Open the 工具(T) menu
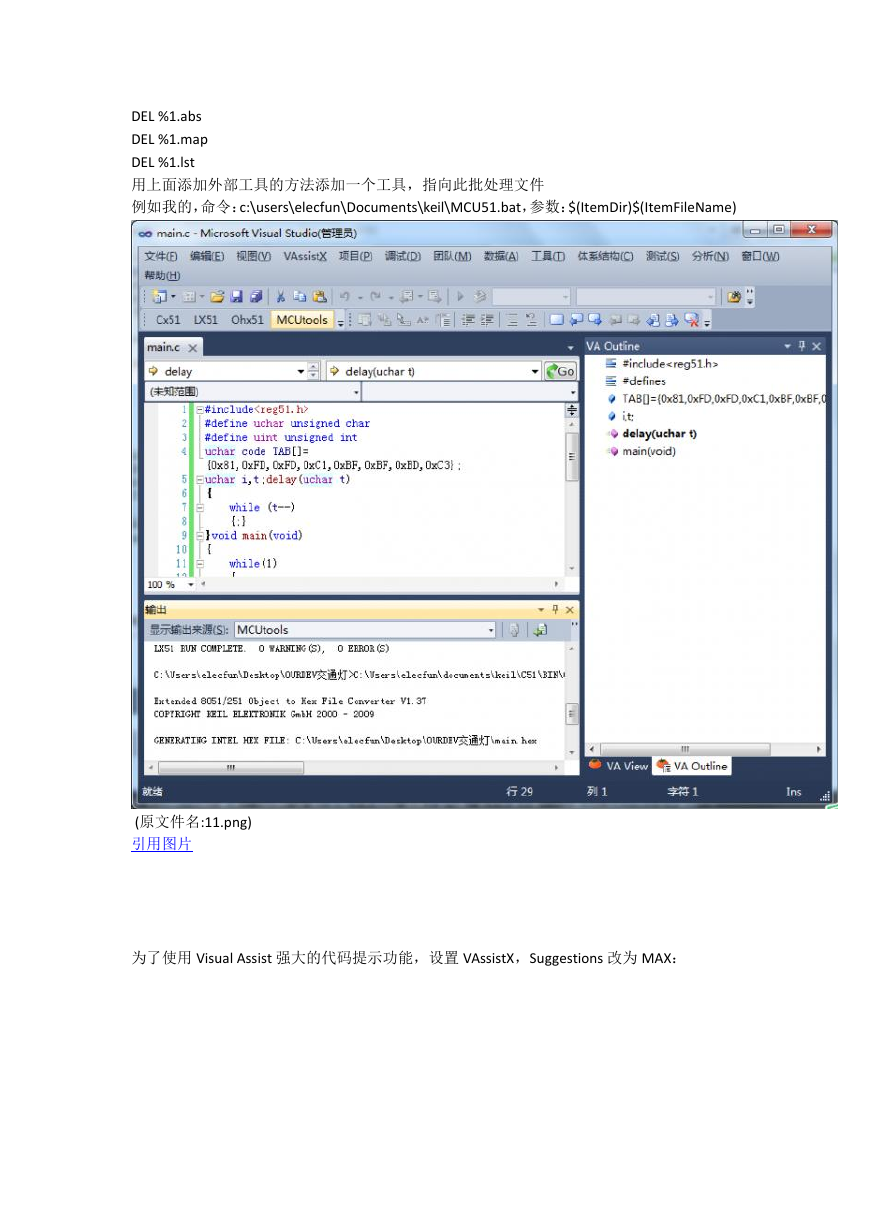 point(548,256)
